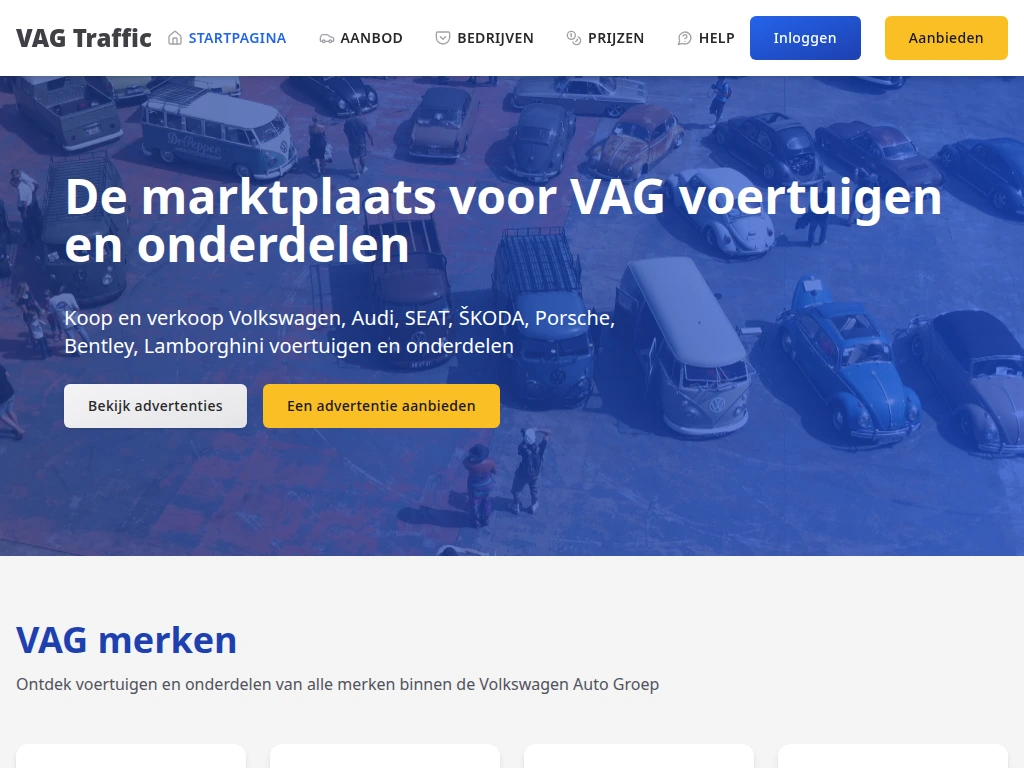Viewport: 1024px width, 768px height.
Task: Open the HELP navigation text
Action: click(716, 38)
